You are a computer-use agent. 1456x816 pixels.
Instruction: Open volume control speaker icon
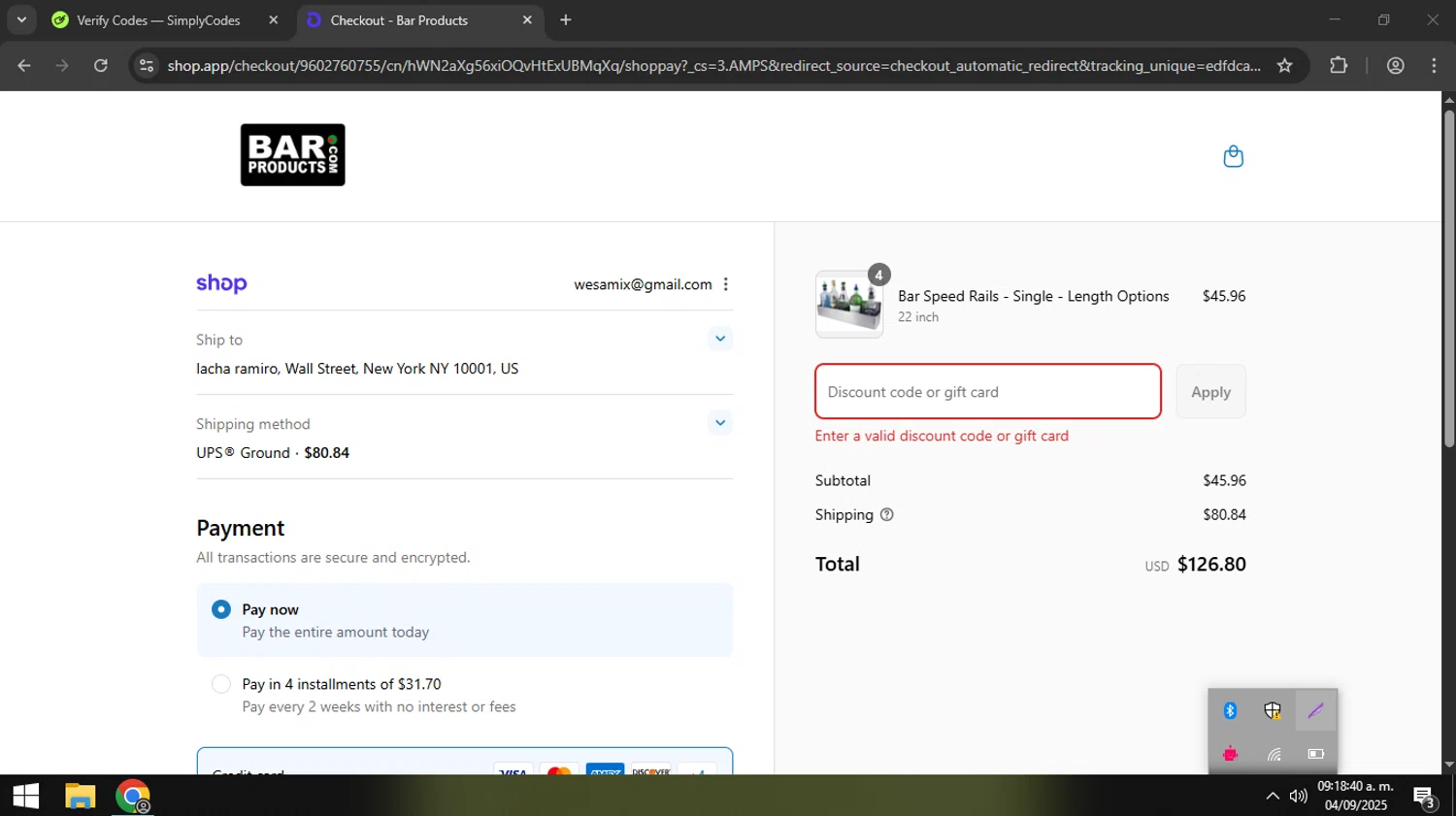1298,797
